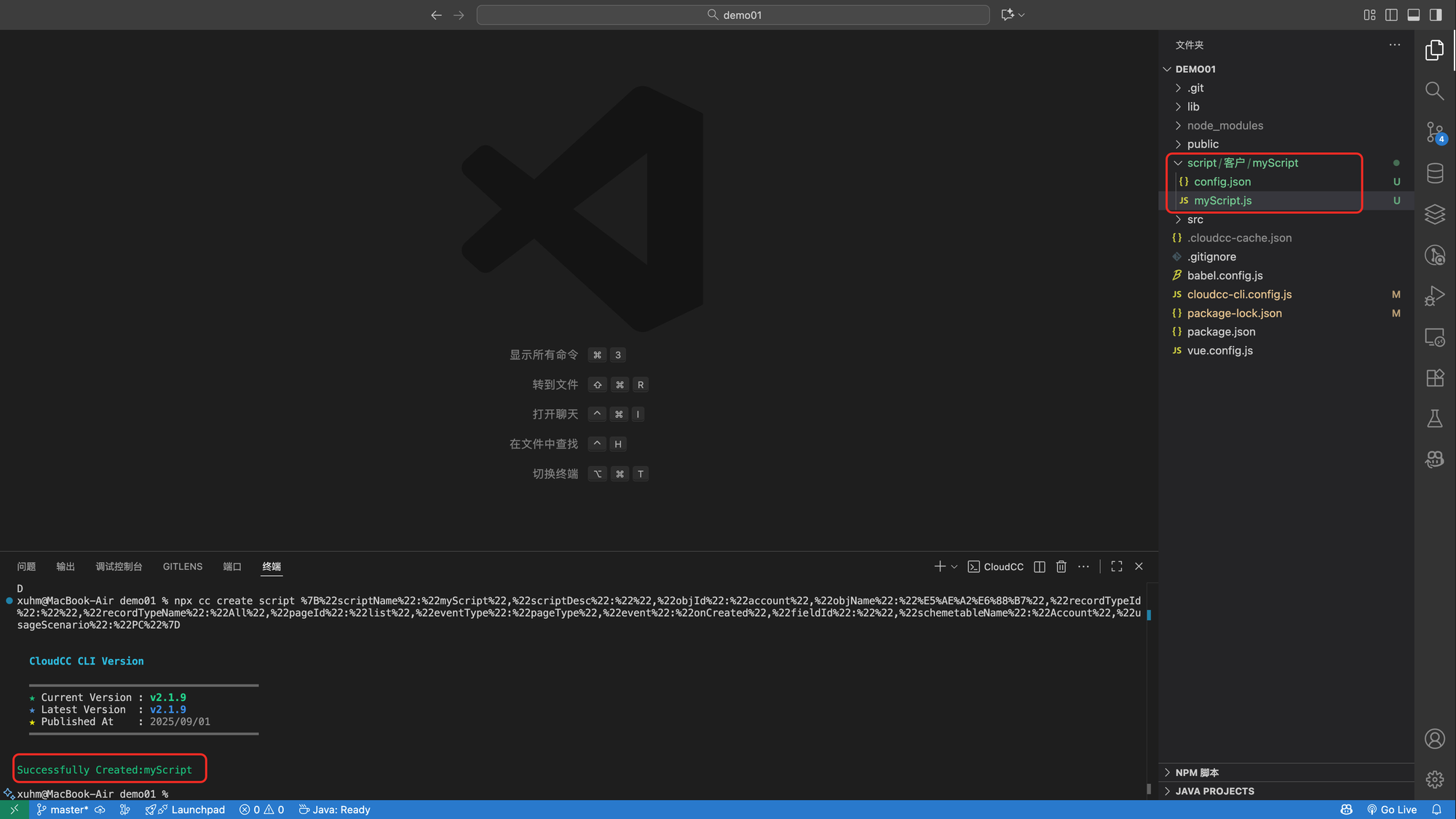
Task: Split the terminal panel
Action: click(1040, 566)
